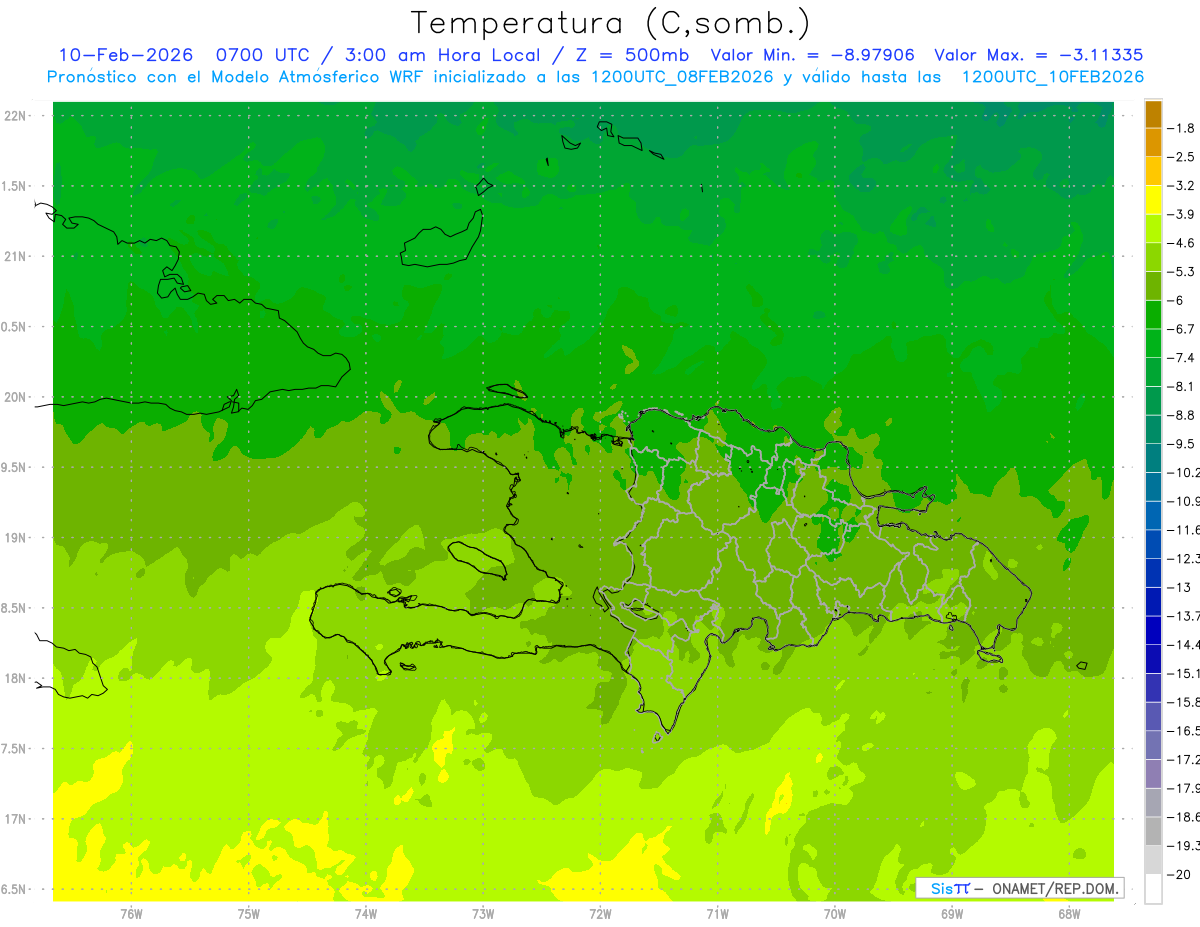Click the valid-until time '1200UTC_10FEB2026'
Screen dimensions: 1200x927
(x=1052, y=77)
